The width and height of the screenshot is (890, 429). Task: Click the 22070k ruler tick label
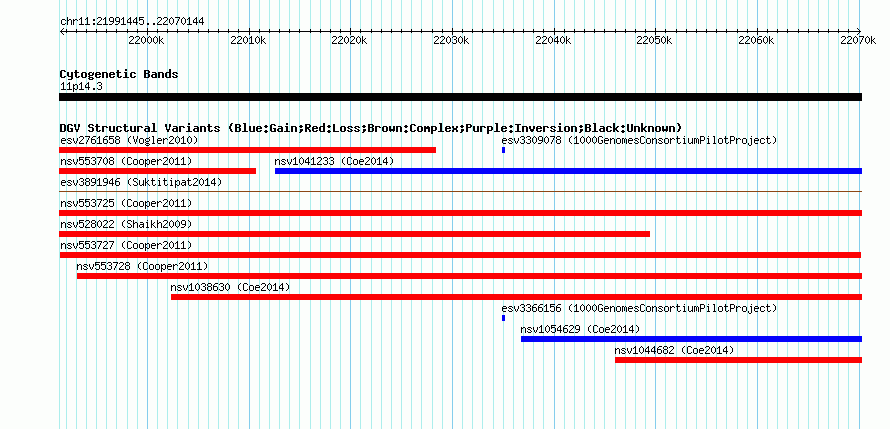coord(858,40)
